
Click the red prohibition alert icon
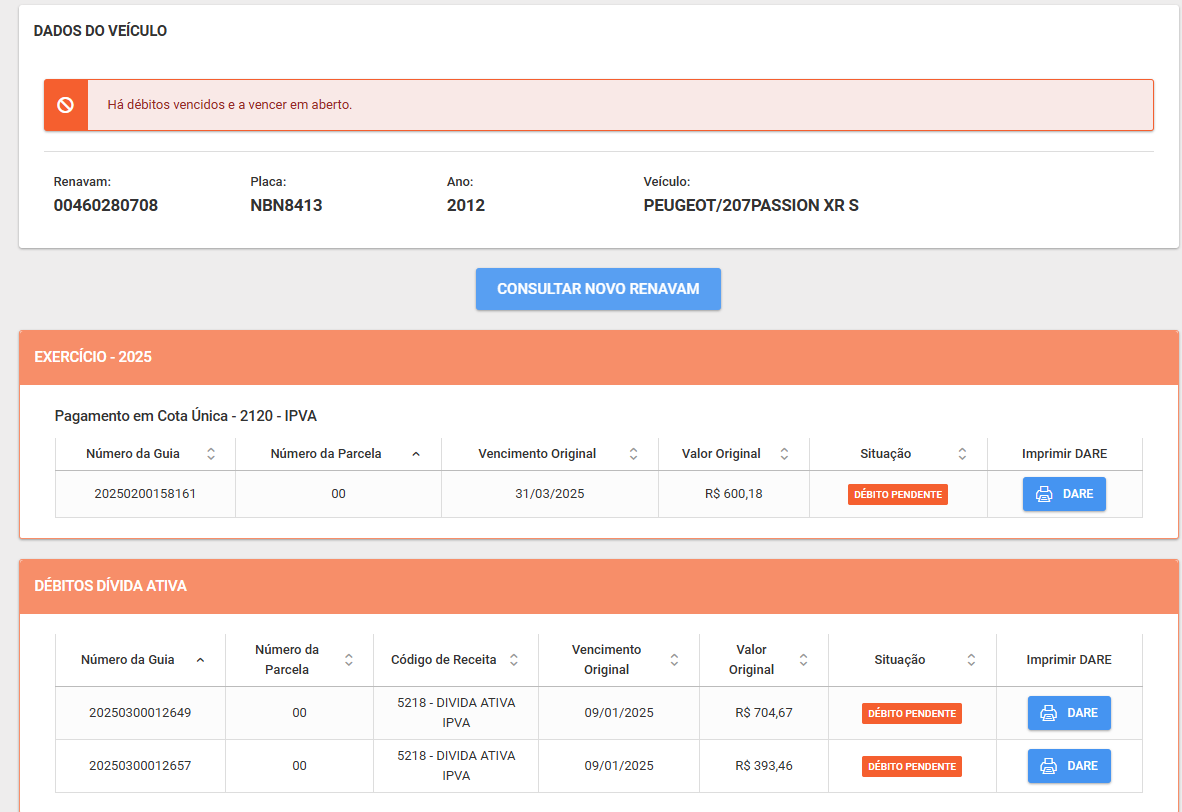coord(66,105)
